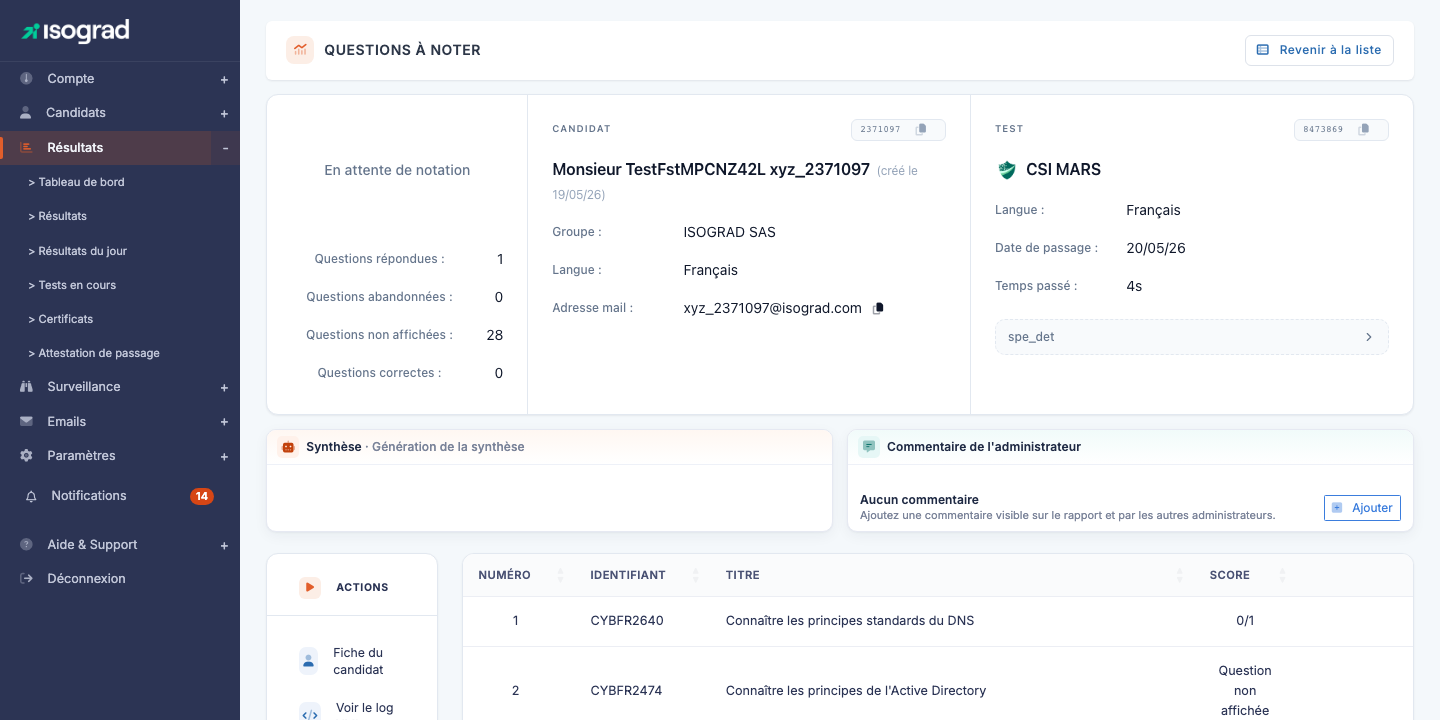Open Attestation de passage

[x=94, y=353]
